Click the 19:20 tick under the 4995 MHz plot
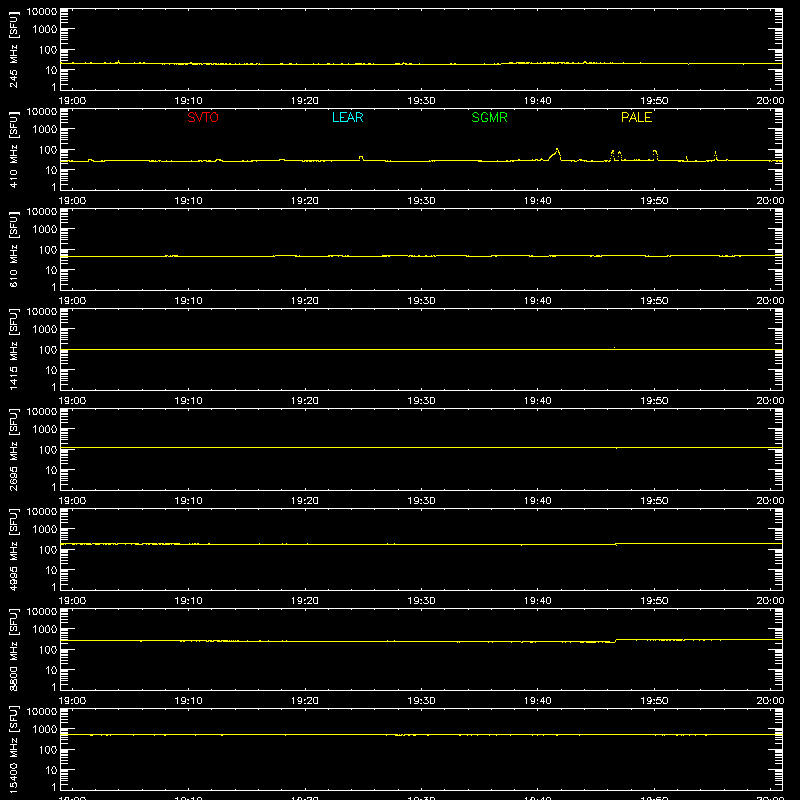 pyautogui.click(x=305, y=601)
